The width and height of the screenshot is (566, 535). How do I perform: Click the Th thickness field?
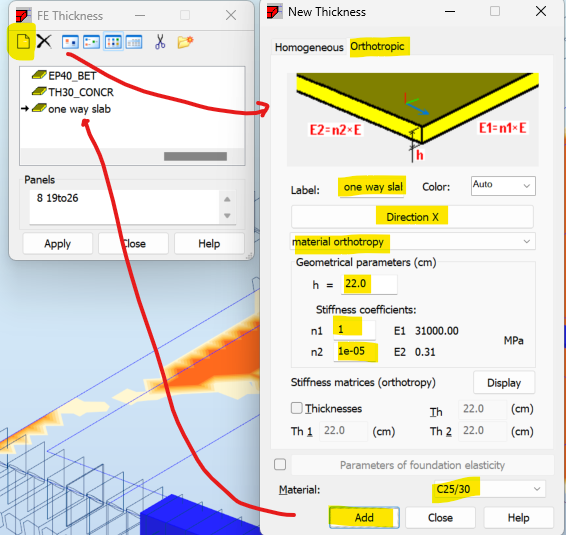coord(482,409)
